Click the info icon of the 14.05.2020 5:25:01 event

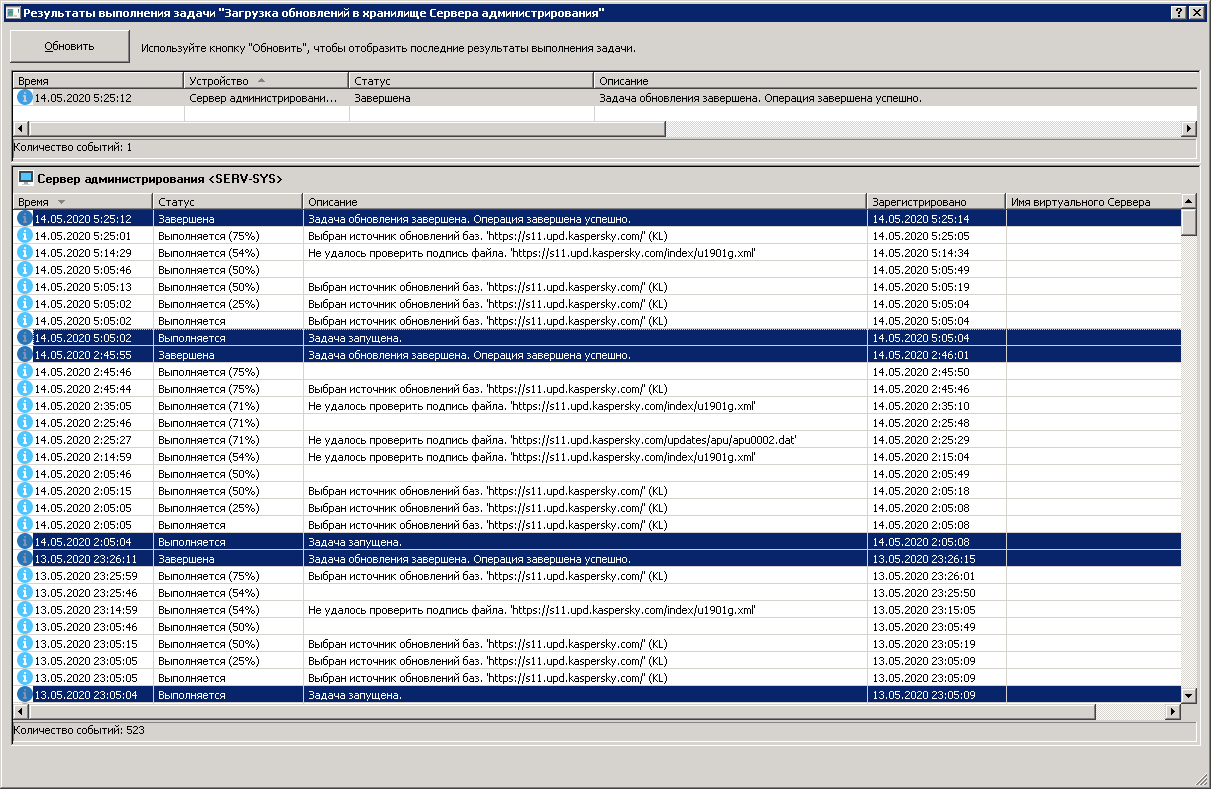[25, 236]
